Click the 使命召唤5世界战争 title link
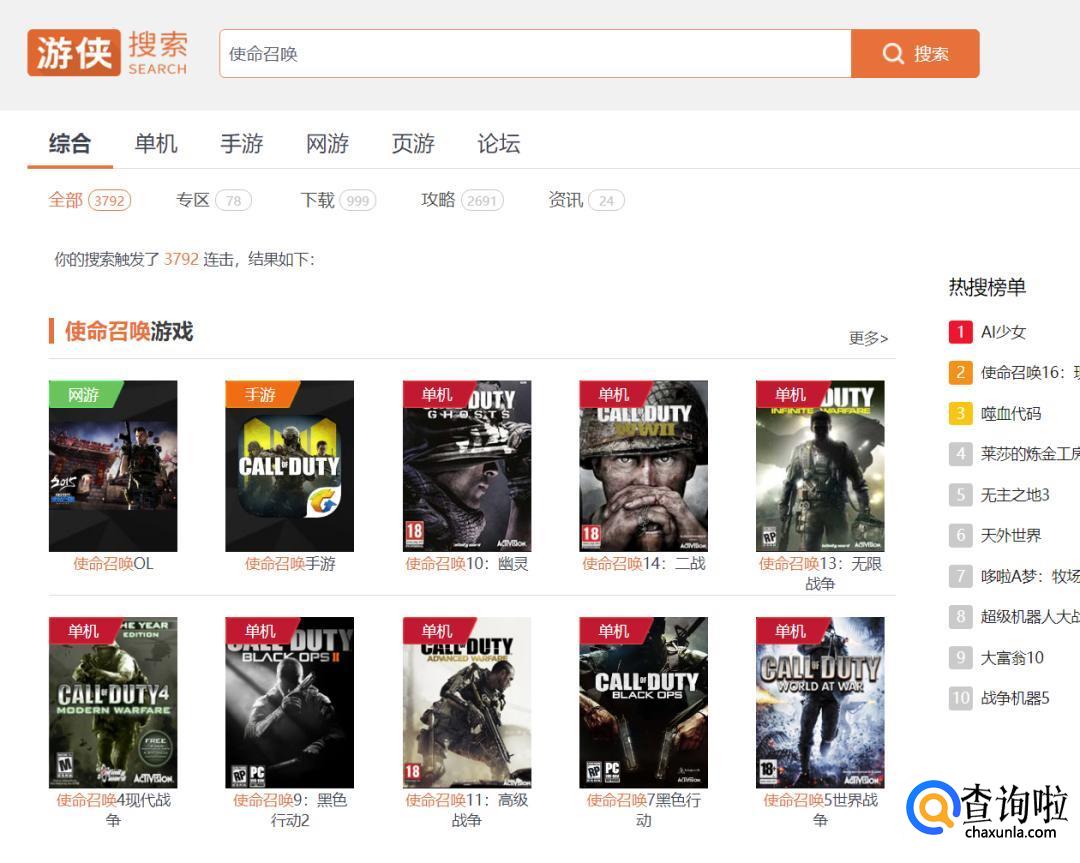 click(820, 809)
